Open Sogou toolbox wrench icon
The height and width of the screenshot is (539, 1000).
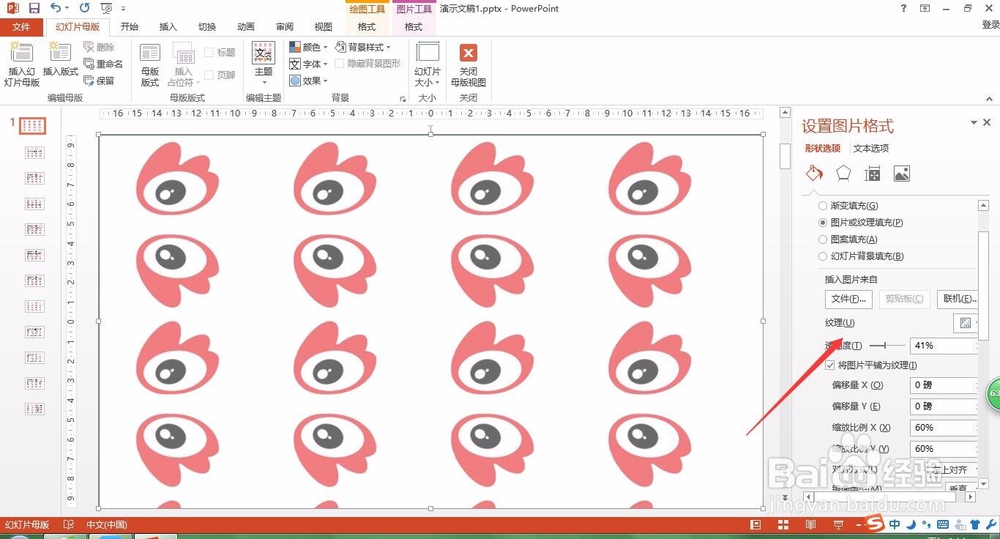990,524
